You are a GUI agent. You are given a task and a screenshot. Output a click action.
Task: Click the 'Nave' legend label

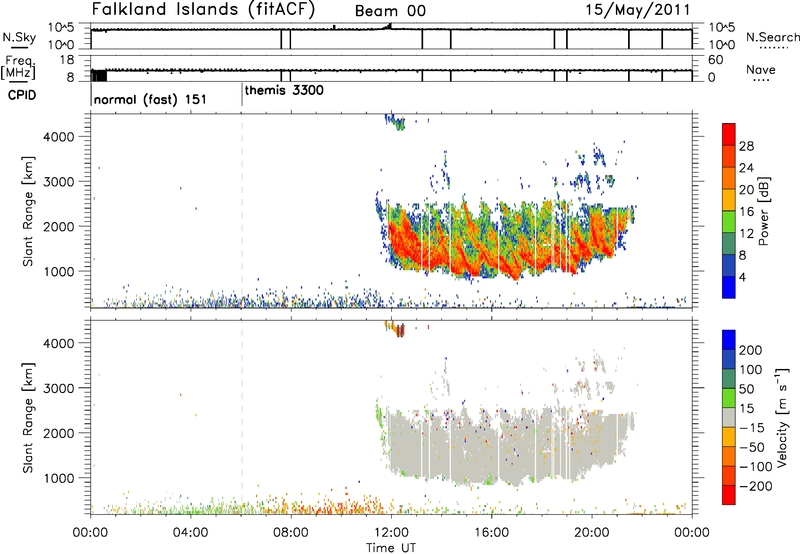click(x=761, y=69)
